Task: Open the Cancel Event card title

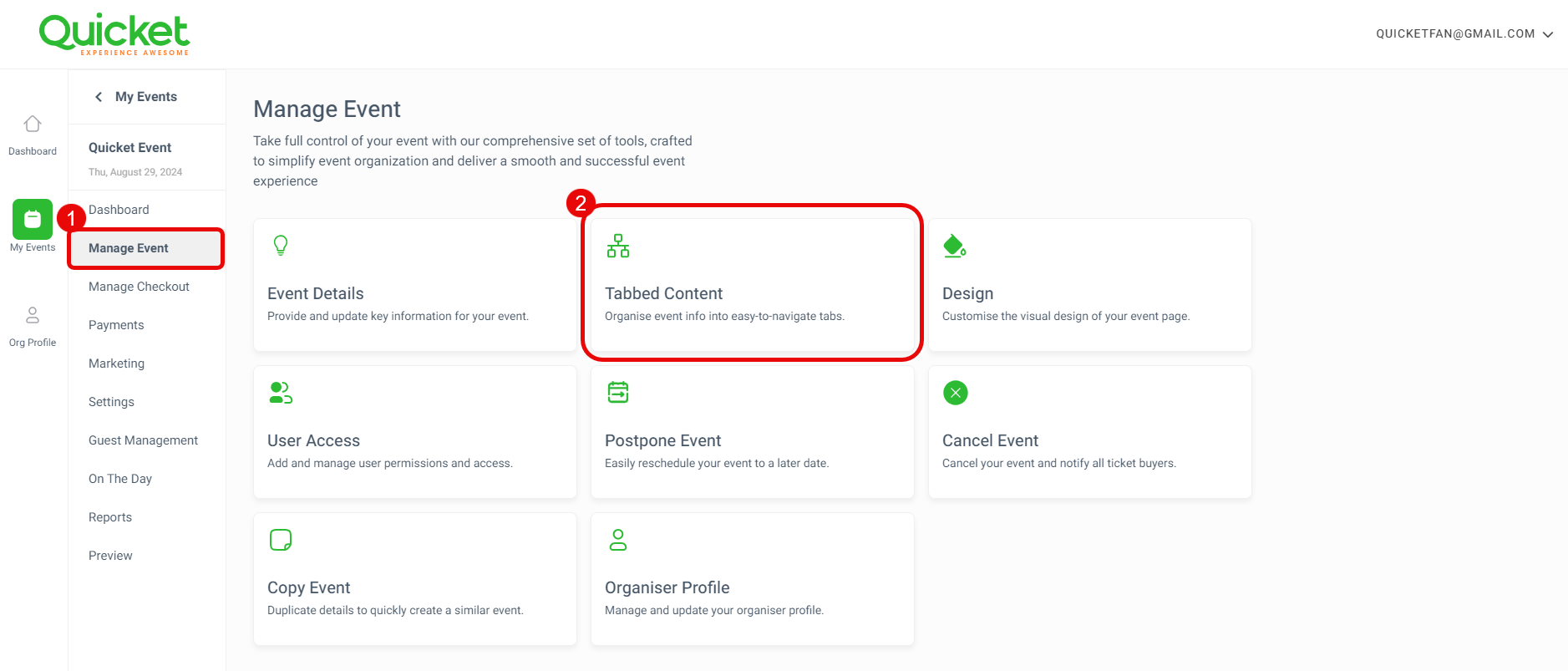Action: click(x=990, y=440)
